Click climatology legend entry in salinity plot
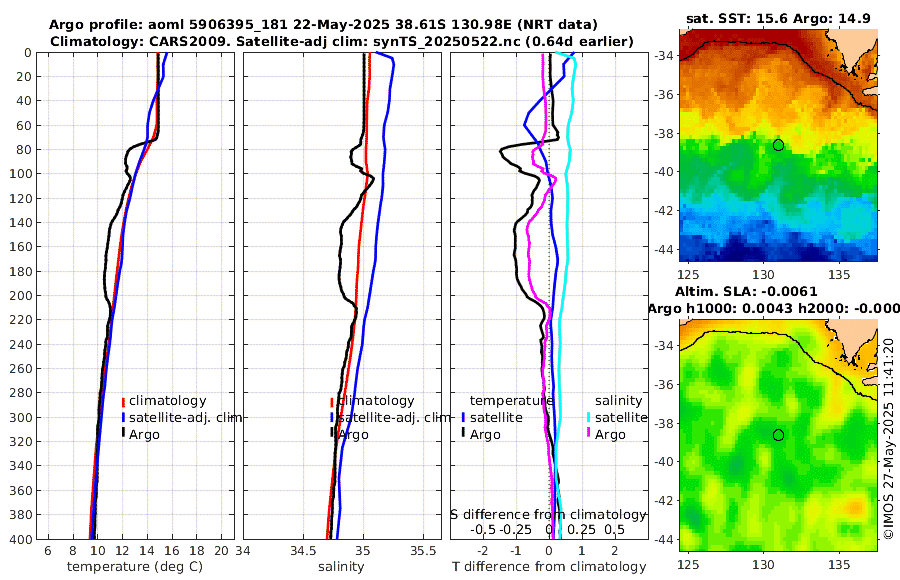Viewport: 900px width, 580px height. pyautogui.click(x=372, y=401)
